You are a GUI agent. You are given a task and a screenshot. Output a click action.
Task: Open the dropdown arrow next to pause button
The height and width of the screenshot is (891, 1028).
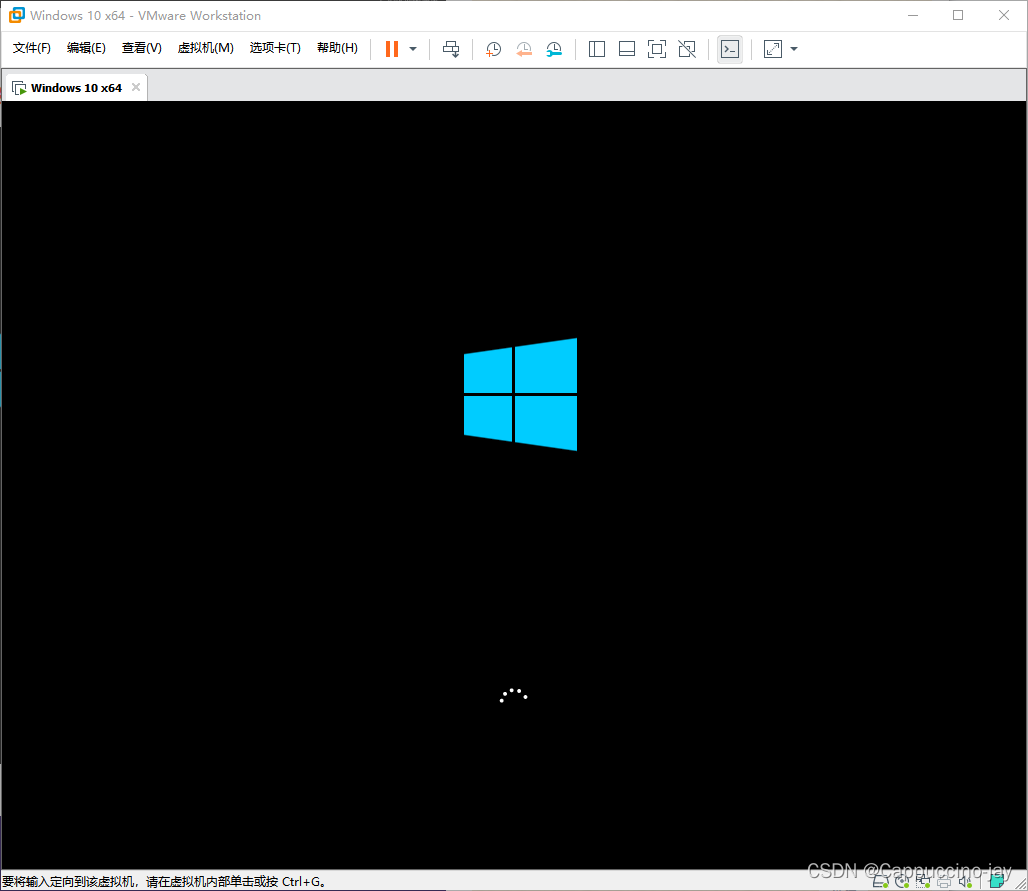tap(413, 49)
